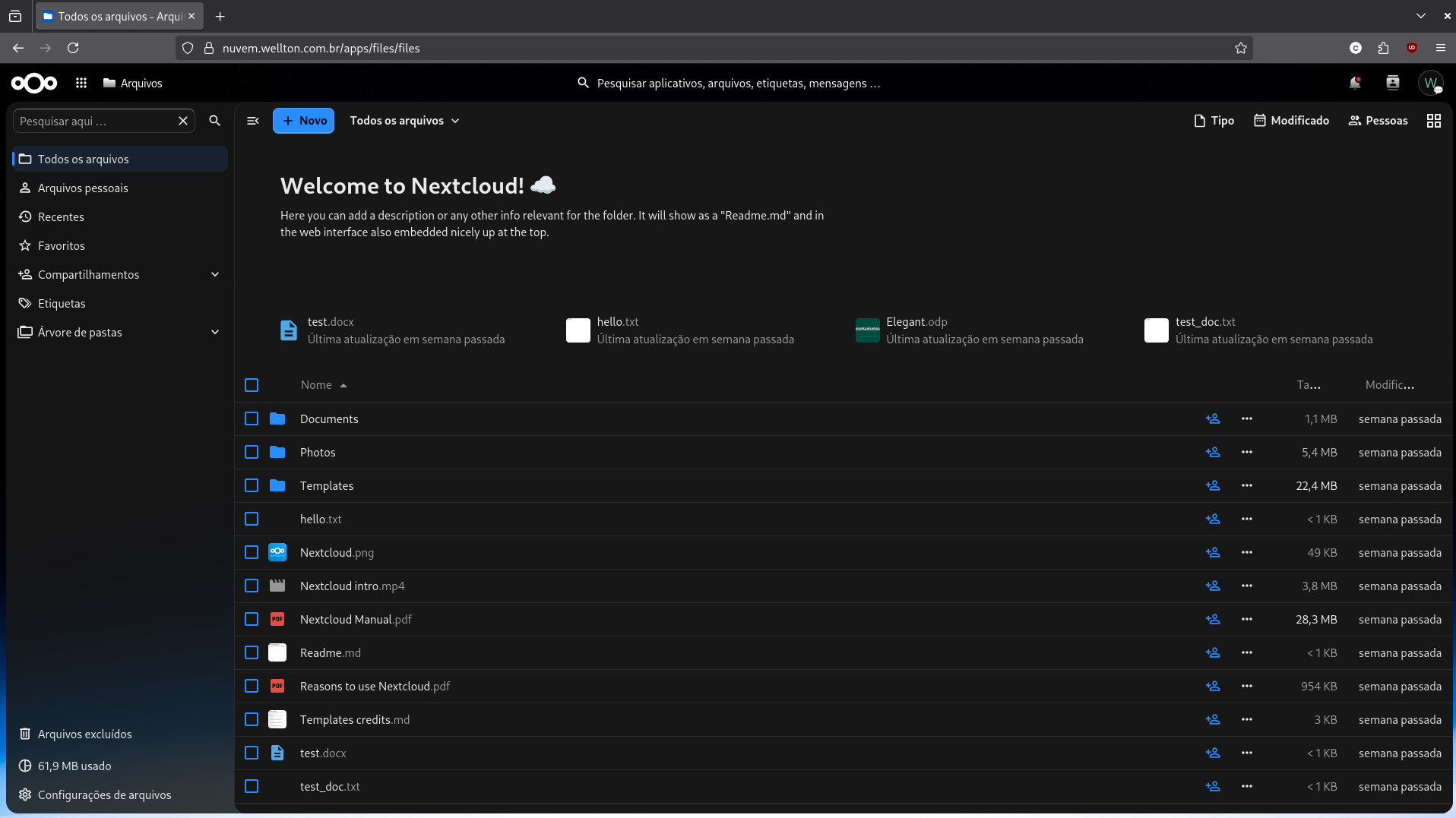Expand the Compartilhamentos section
This screenshot has width=1456, height=818.
coord(215,274)
